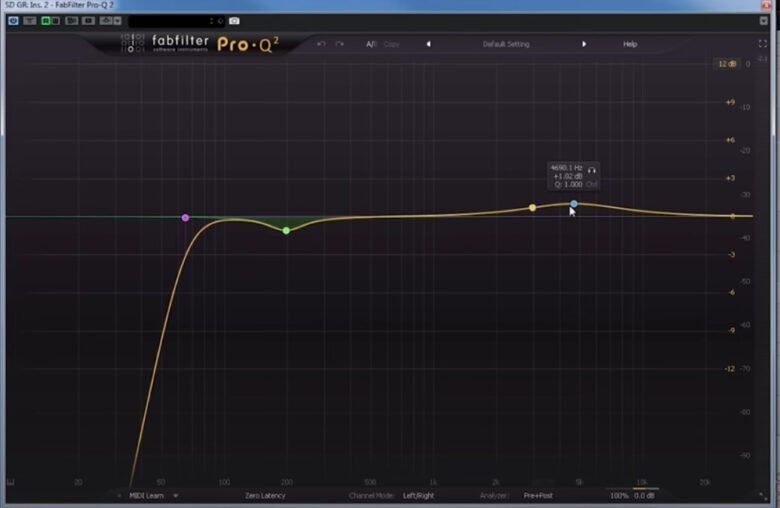Image resolution: width=780 pixels, height=508 pixels.
Task: Click the 4690.1 Hz frequency value
Action: [566, 168]
